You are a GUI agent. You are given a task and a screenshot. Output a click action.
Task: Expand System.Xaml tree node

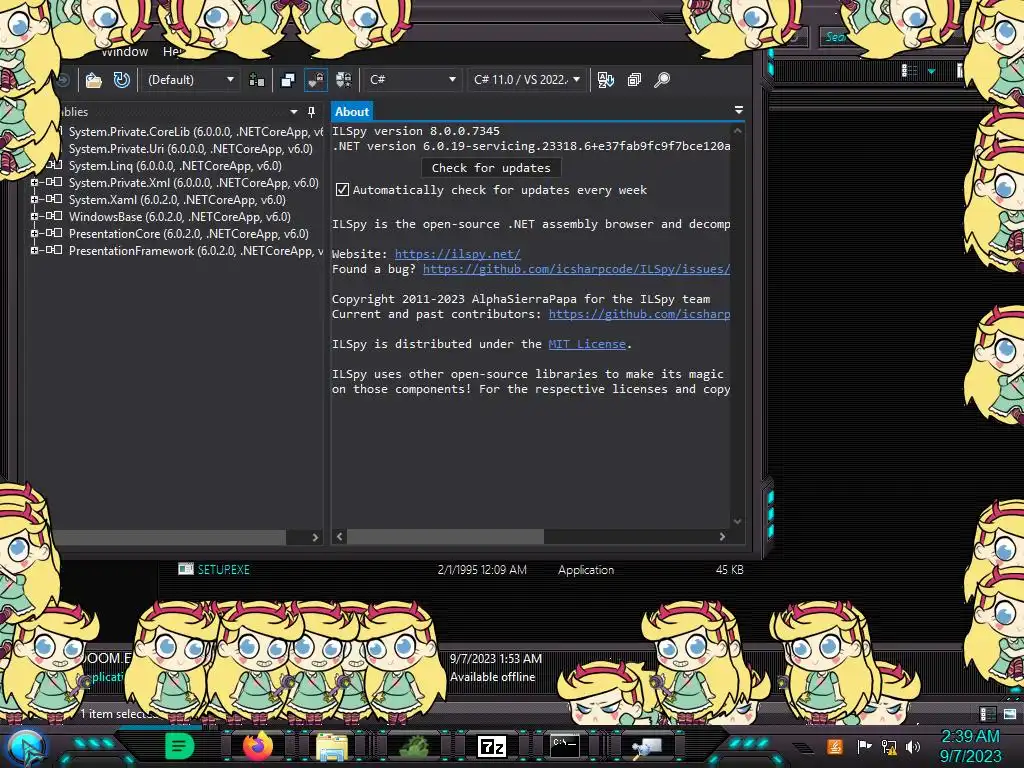pyautogui.click(x=34, y=199)
